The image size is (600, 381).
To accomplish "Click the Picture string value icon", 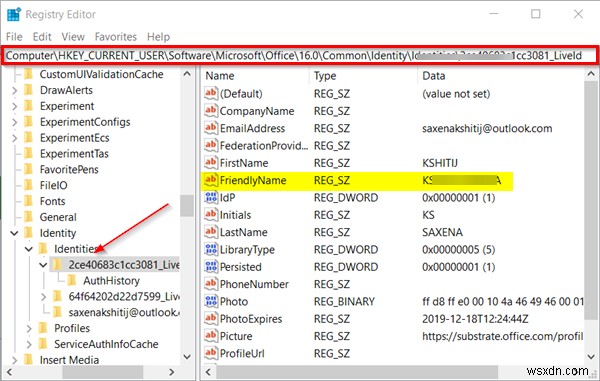I will (x=211, y=335).
